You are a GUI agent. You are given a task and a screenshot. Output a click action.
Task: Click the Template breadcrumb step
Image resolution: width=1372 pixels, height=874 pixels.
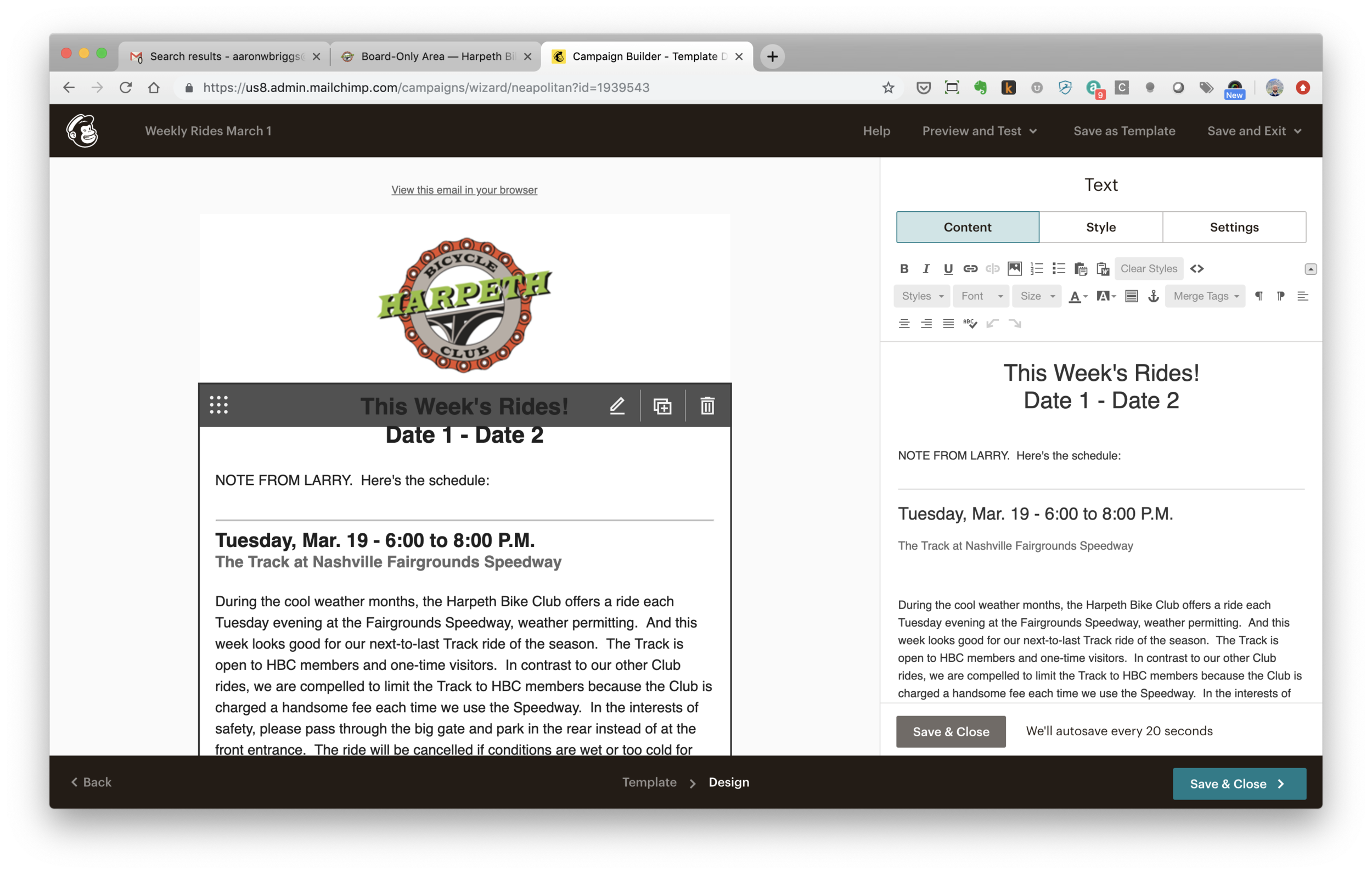[x=649, y=782]
